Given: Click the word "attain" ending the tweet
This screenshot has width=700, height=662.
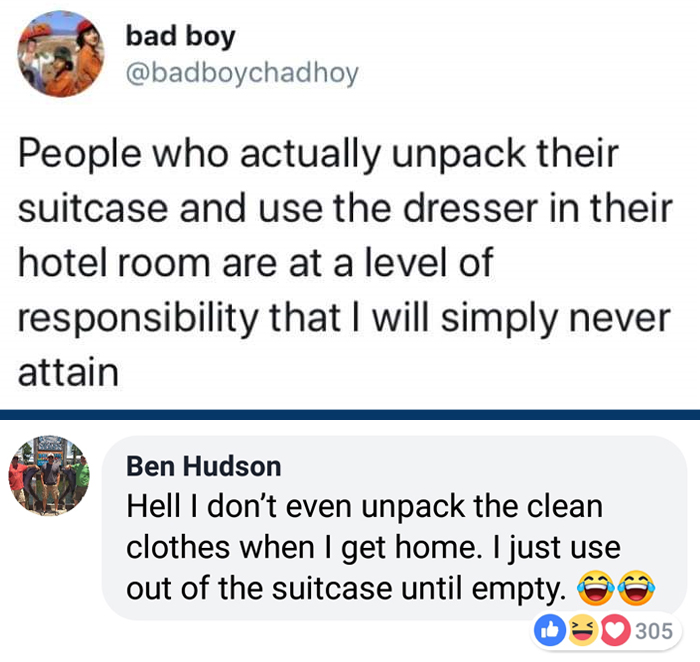Looking at the screenshot, I should pos(68,372).
